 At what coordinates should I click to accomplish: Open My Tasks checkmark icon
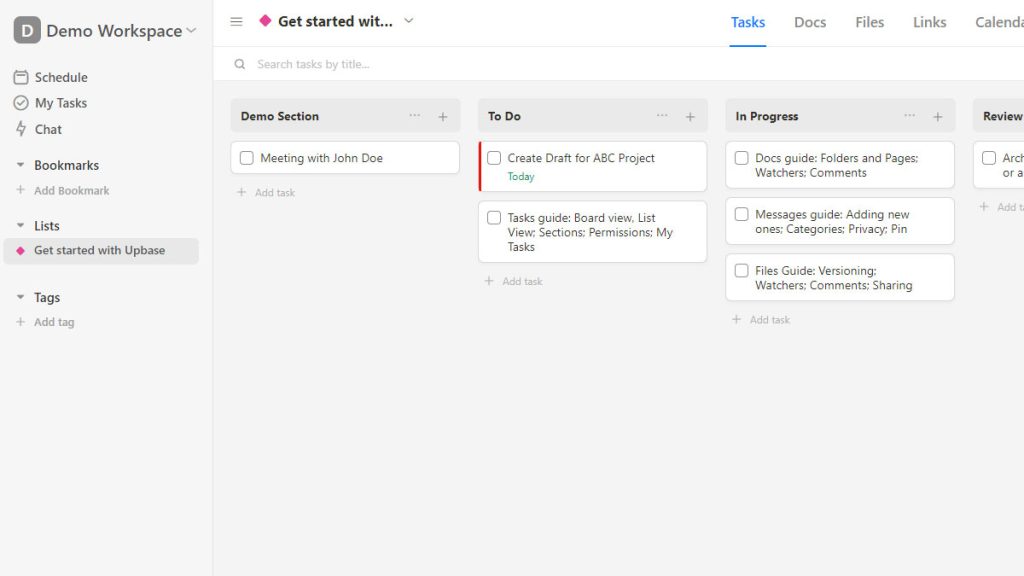(21, 103)
